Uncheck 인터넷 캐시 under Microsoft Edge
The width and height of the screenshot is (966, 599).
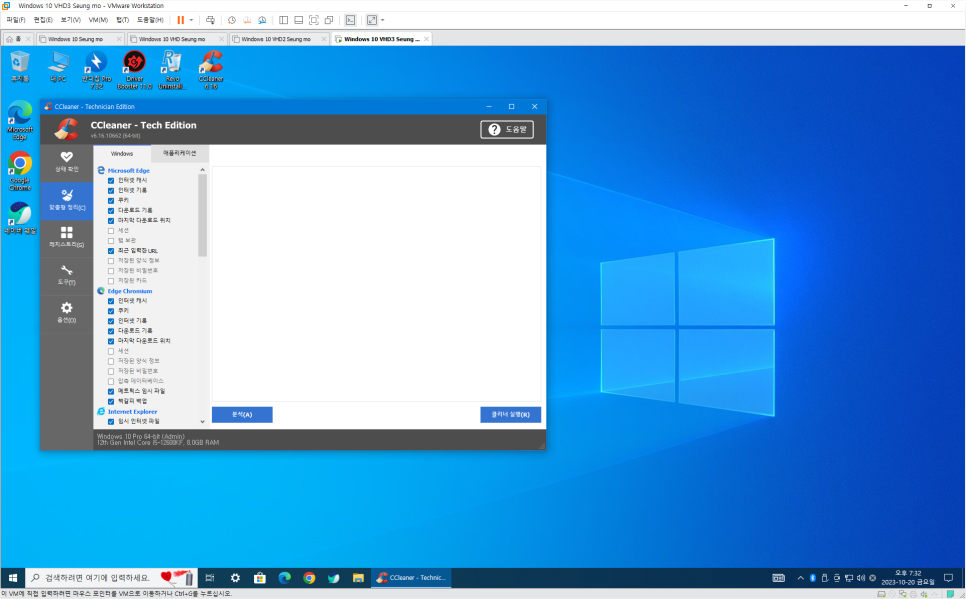pos(111,181)
